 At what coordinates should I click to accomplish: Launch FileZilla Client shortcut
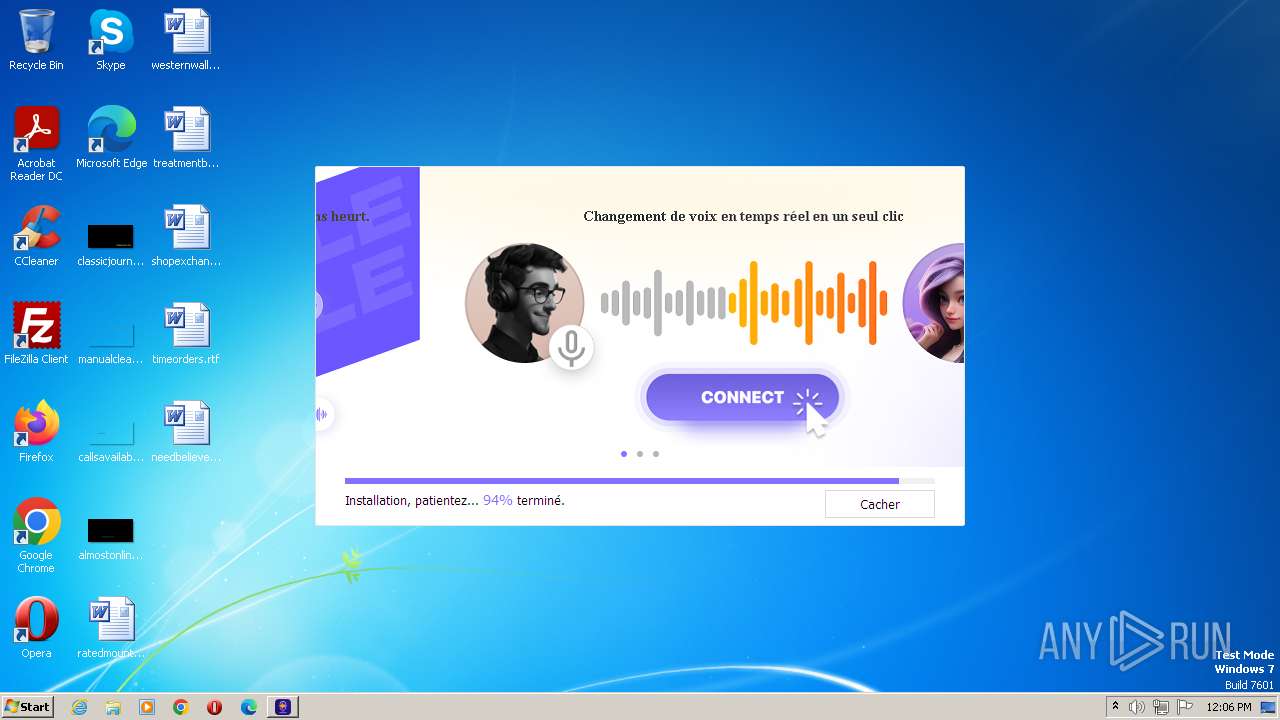36,334
